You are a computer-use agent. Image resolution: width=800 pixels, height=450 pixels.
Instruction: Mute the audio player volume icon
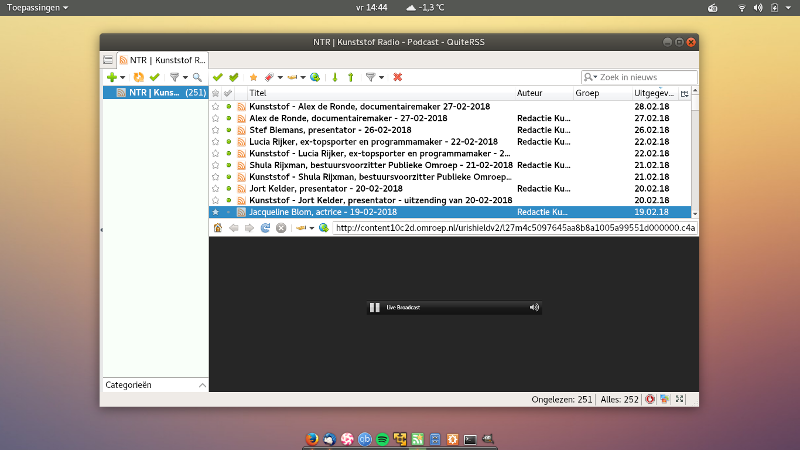[x=534, y=308]
